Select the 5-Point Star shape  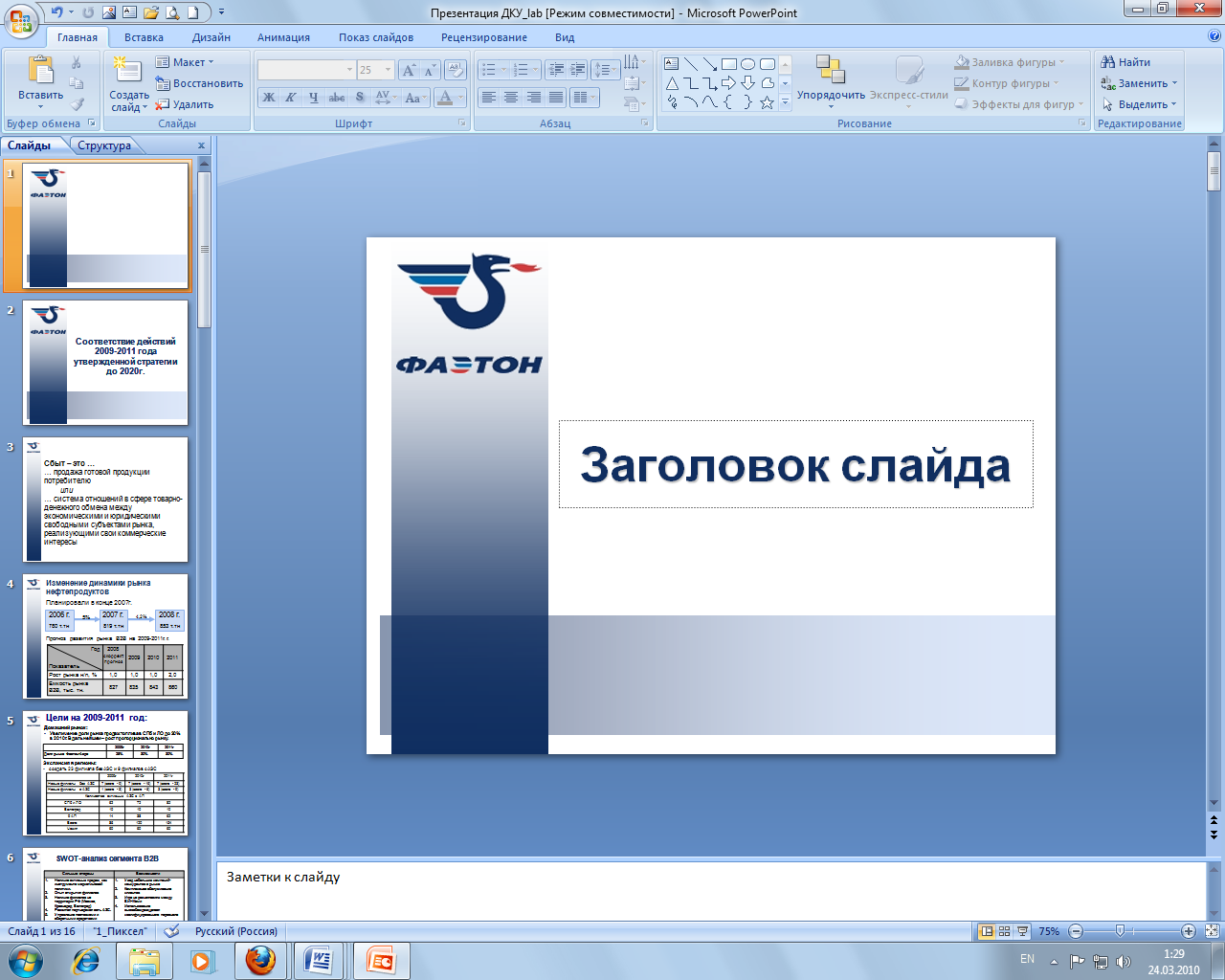tap(768, 102)
